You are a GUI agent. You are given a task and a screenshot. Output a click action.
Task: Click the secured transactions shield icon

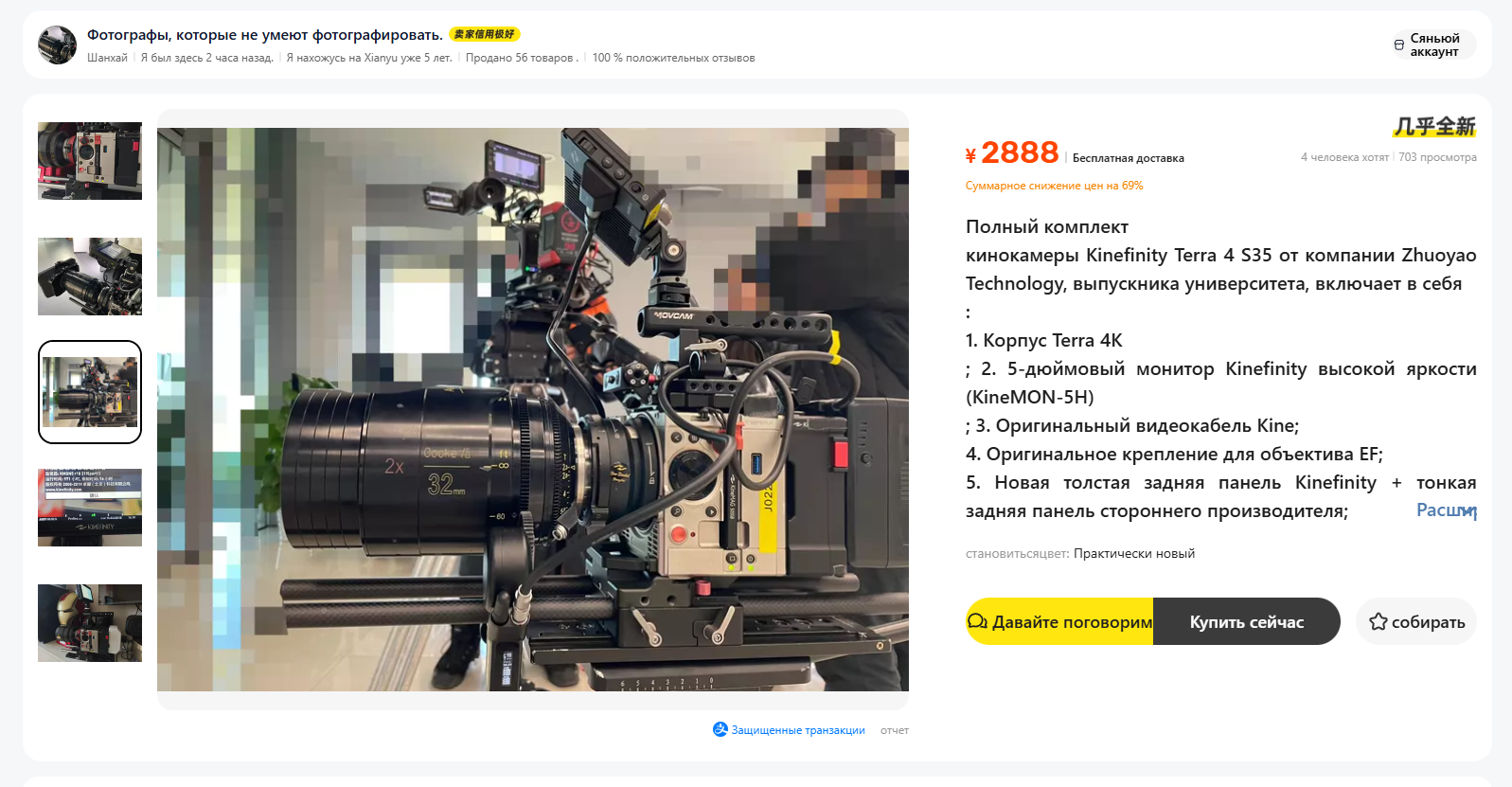[720, 729]
